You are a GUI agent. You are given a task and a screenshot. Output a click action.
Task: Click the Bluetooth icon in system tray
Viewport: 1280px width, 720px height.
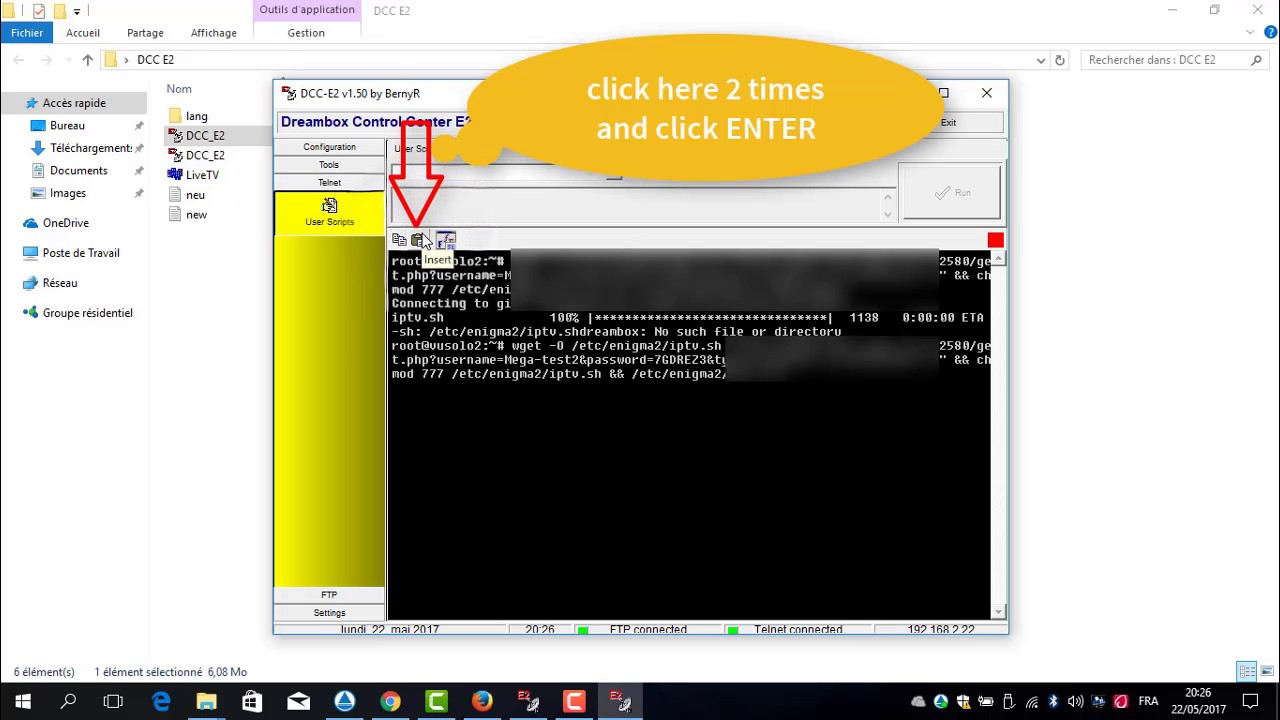tap(1053, 701)
